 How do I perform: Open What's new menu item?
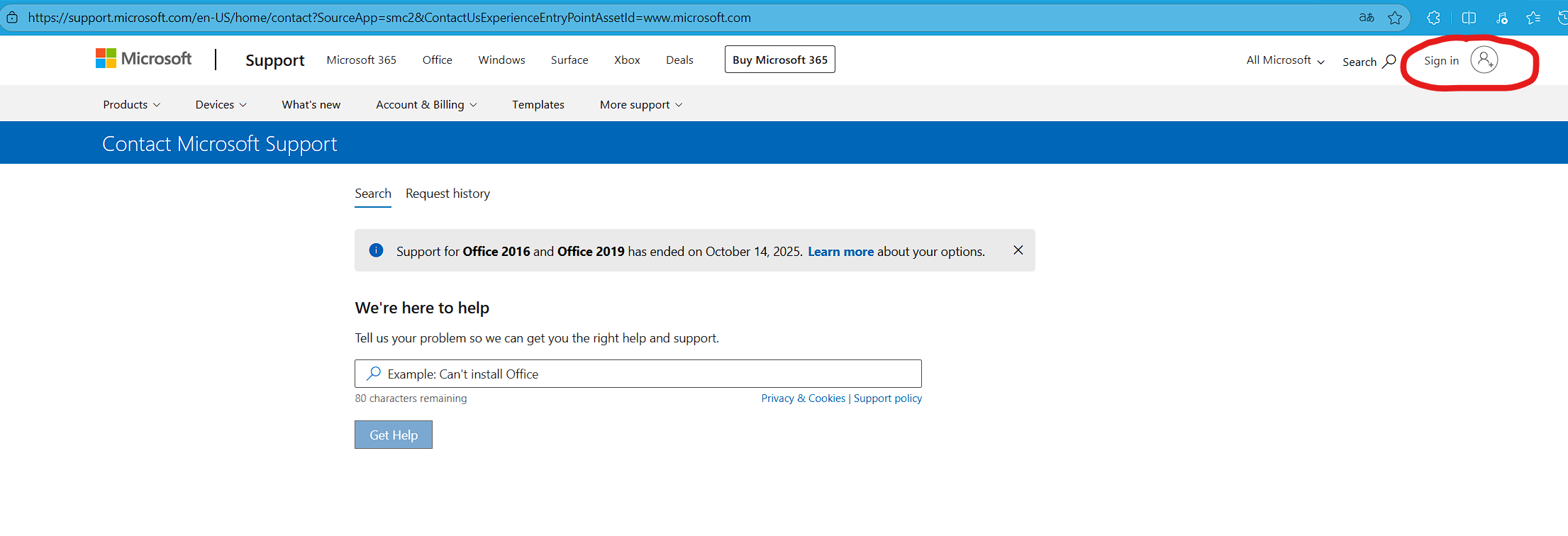pyautogui.click(x=311, y=105)
